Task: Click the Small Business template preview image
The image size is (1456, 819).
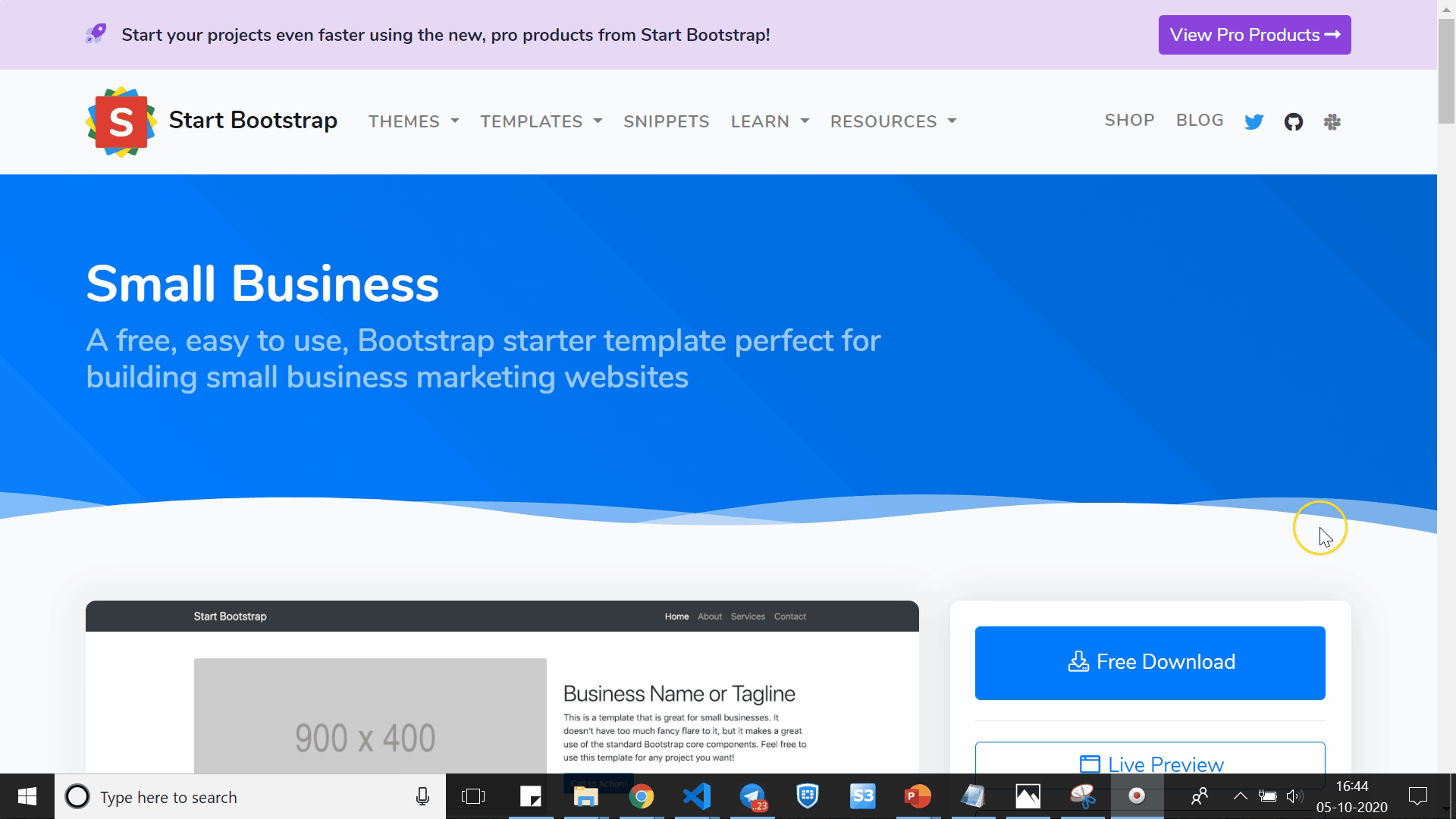Action: pyautogui.click(x=502, y=687)
